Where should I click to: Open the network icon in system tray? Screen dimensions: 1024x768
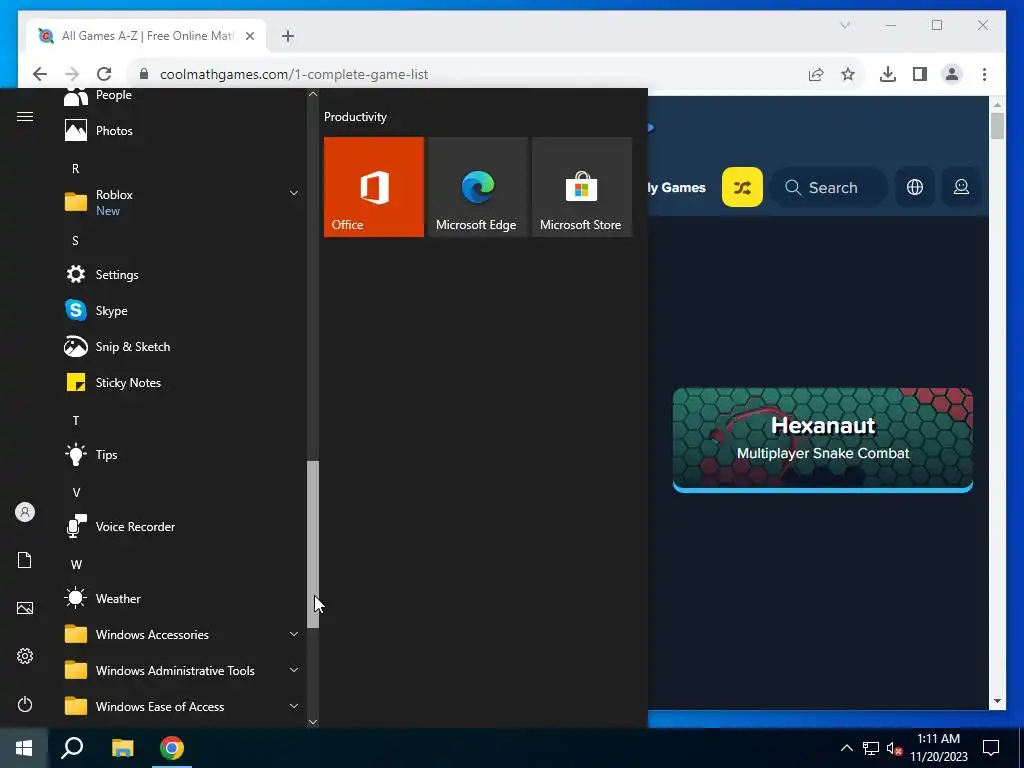871,748
